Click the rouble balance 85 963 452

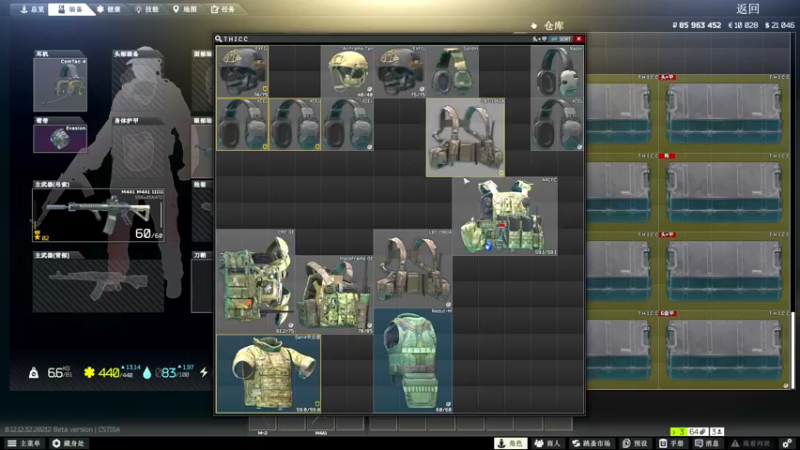click(696, 25)
